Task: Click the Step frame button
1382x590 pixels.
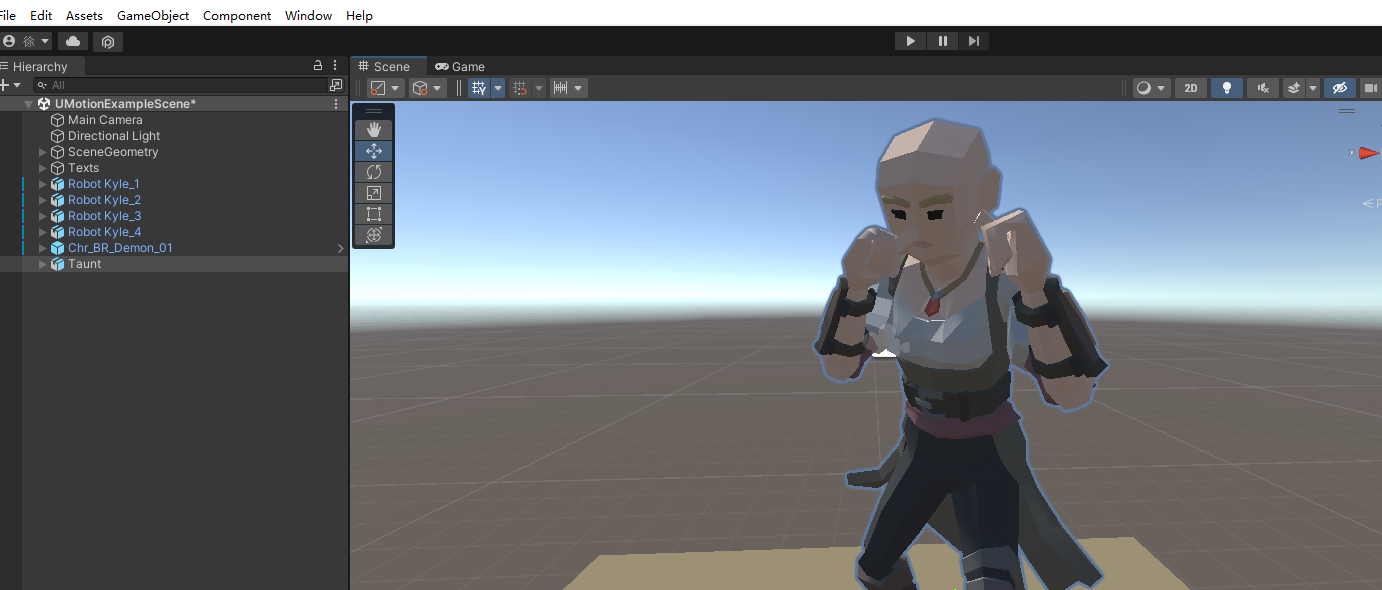Action: pos(973,41)
